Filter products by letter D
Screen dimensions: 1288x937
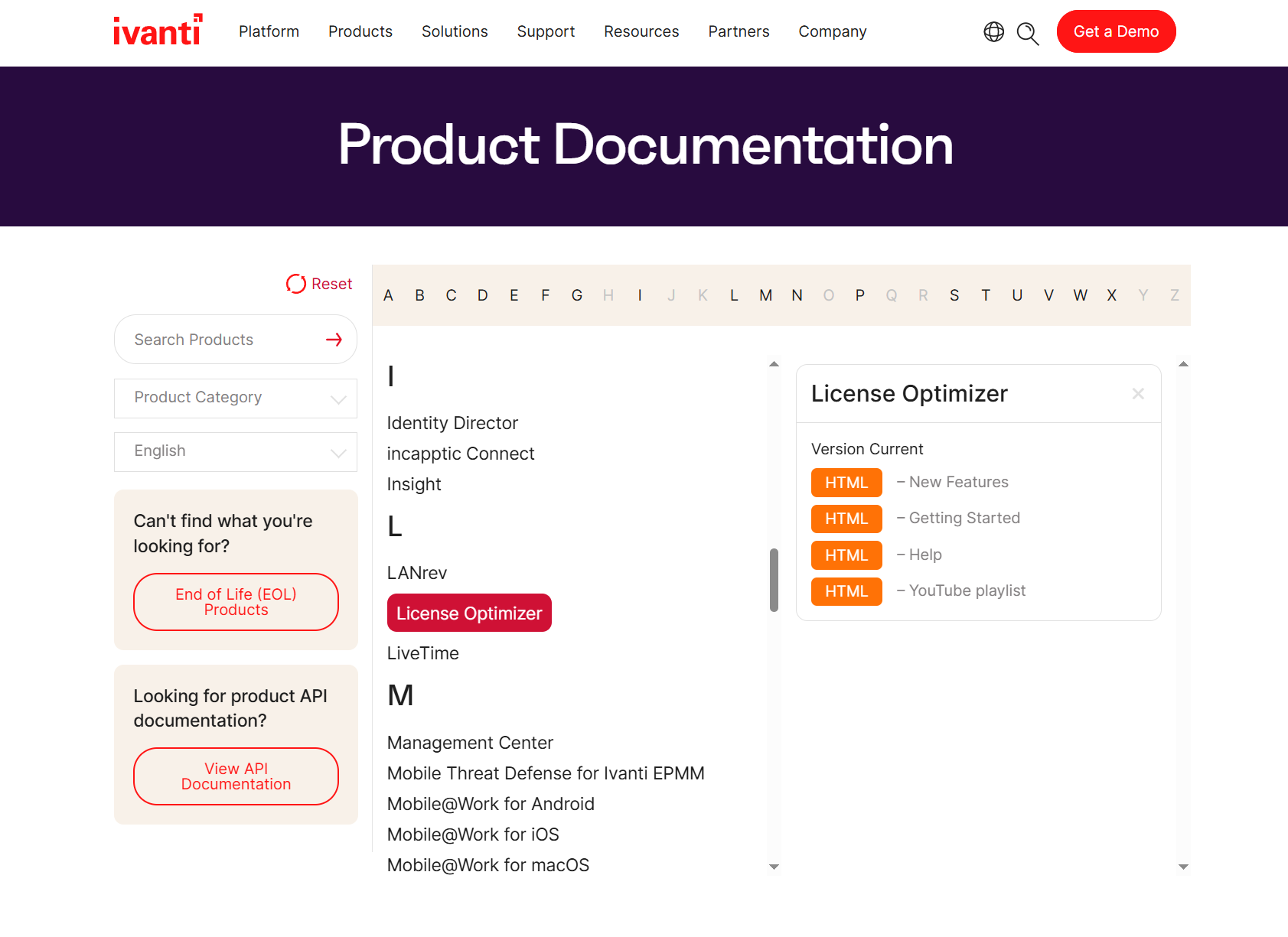coord(482,295)
